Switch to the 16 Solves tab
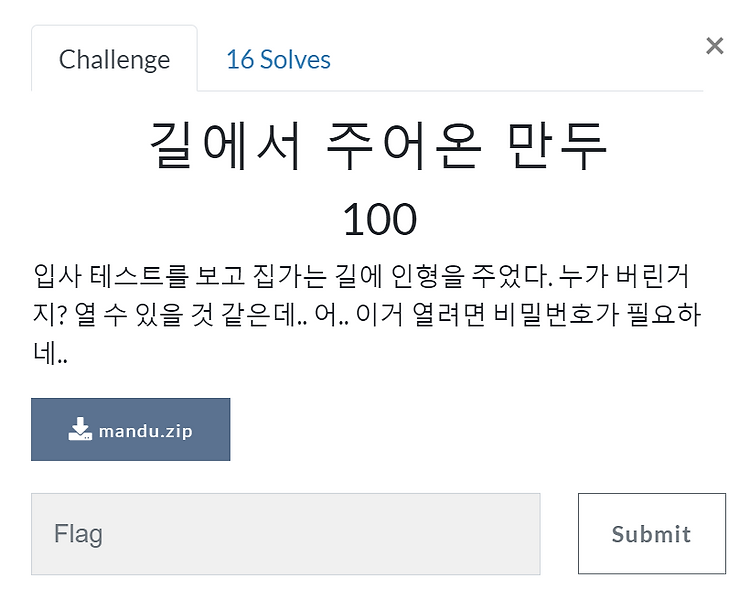Screen dimensions: 750x610 click(278, 60)
